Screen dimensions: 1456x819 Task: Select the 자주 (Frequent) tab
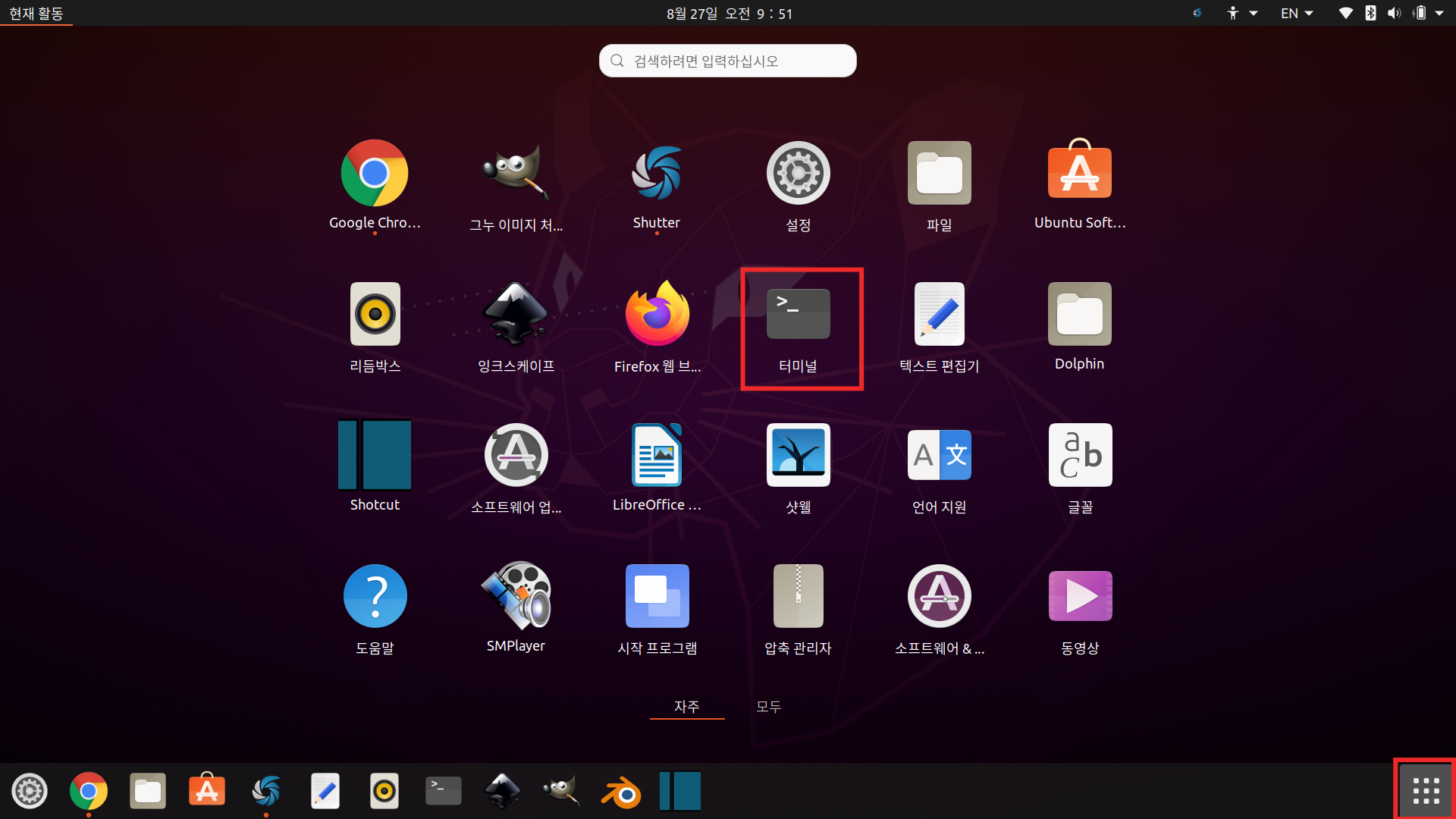686,706
